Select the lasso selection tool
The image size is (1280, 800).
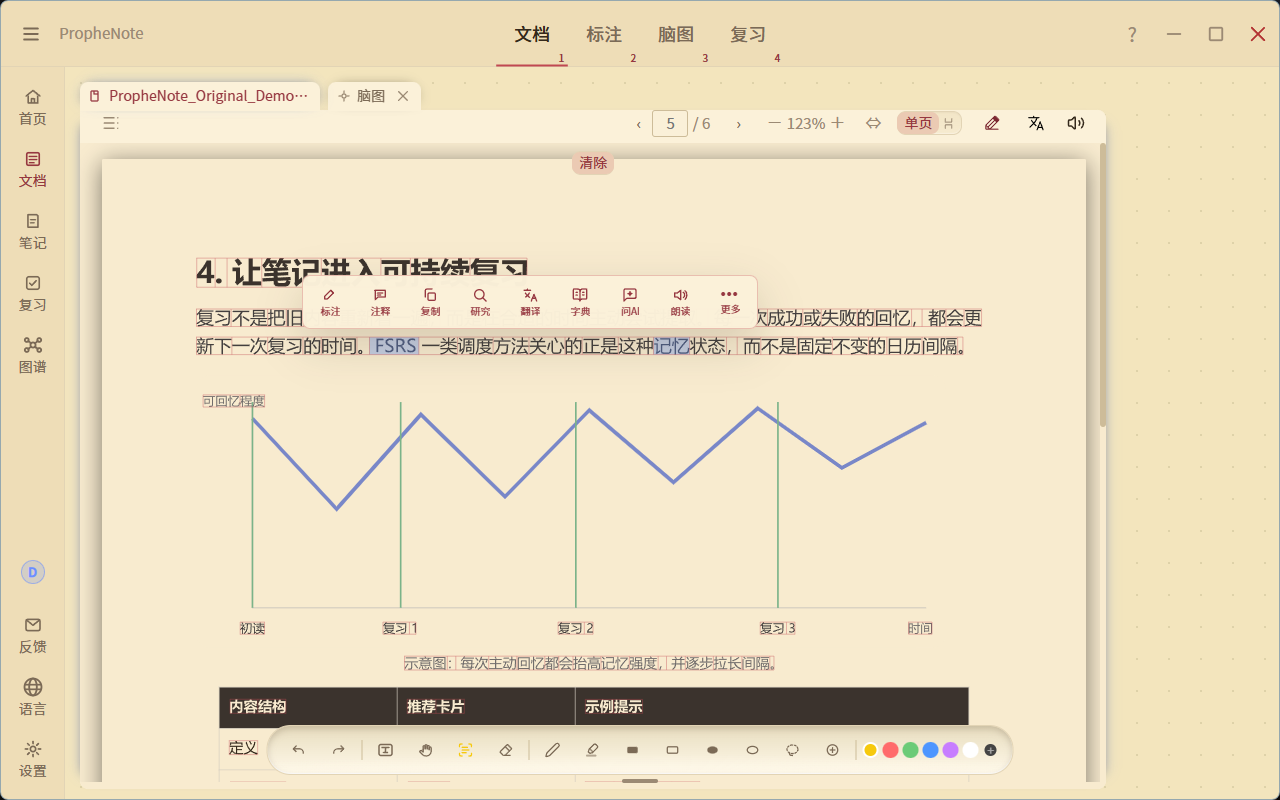(x=792, y=750)
